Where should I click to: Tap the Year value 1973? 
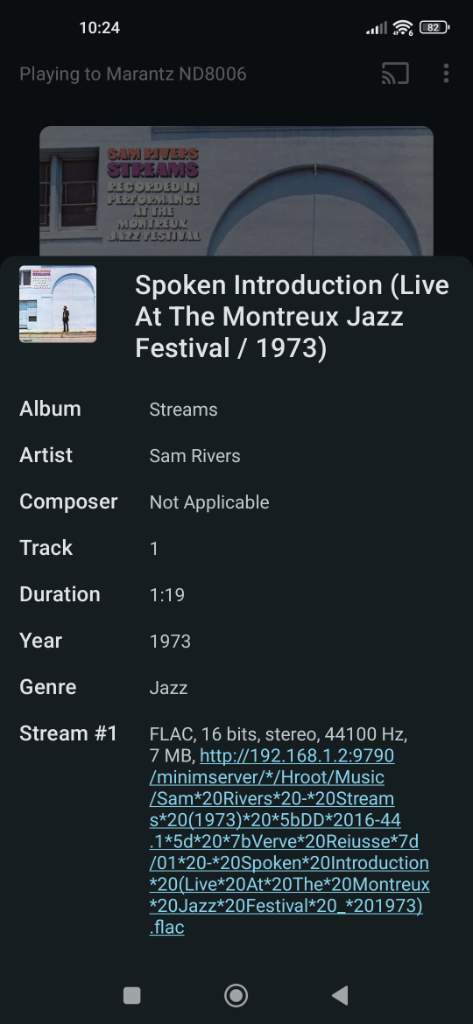(170, 641)
